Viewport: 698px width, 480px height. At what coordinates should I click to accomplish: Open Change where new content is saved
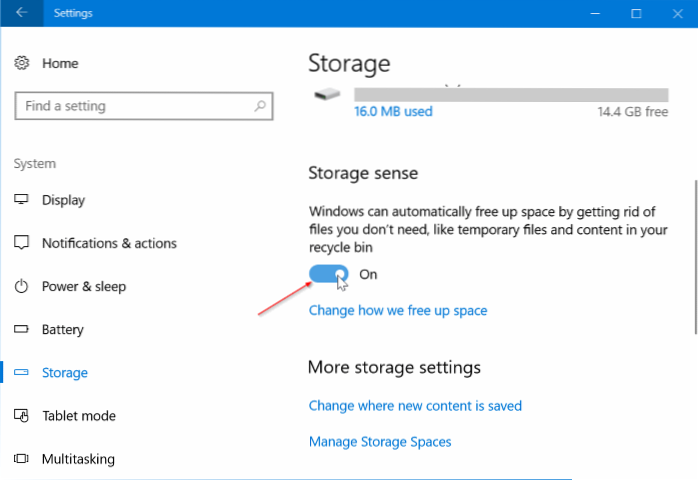415,406
